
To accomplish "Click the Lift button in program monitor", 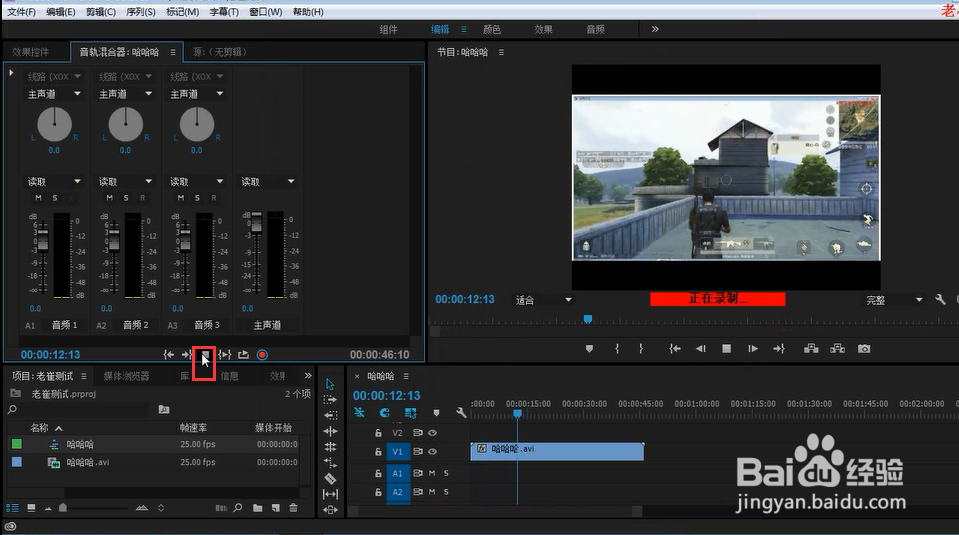I will click(x=811, y=349).
